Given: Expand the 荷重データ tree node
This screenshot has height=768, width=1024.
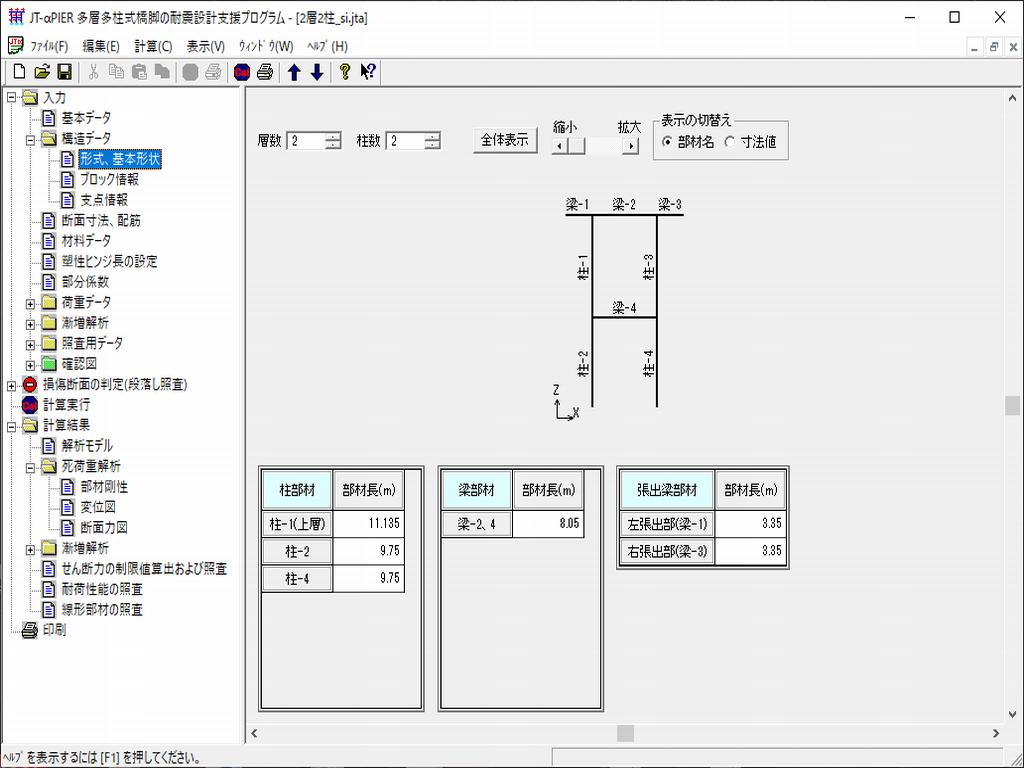Looking at the screenshot, I should coord(31,302).
